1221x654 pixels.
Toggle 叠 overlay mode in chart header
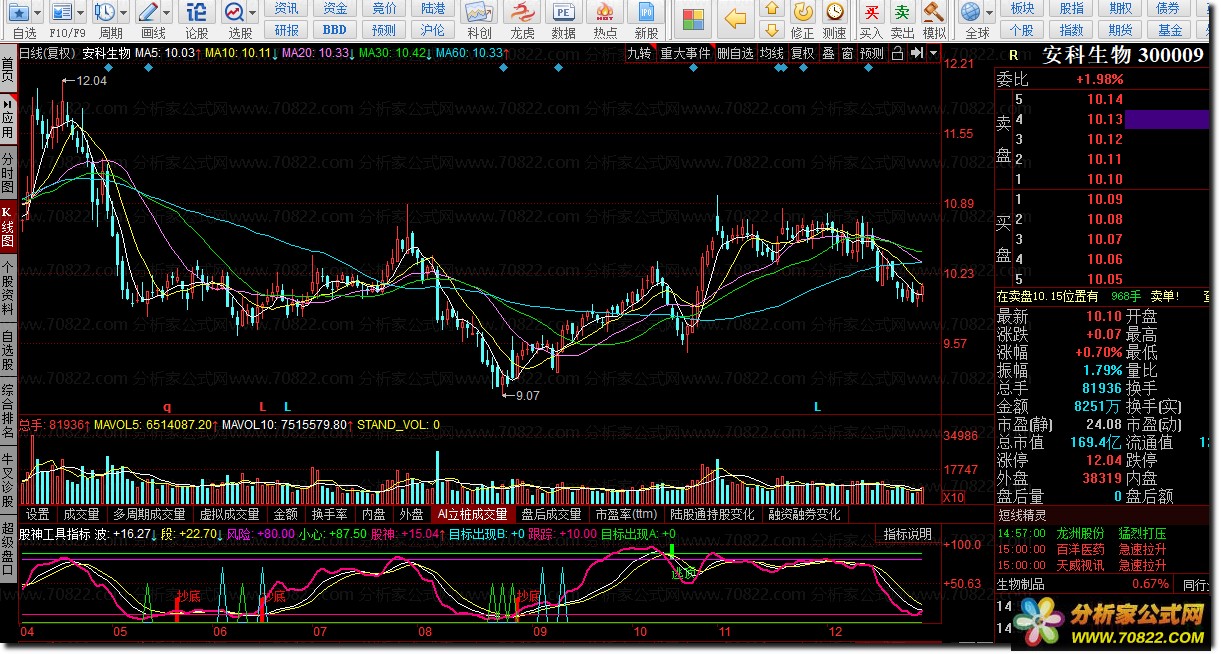coord(828,53)
